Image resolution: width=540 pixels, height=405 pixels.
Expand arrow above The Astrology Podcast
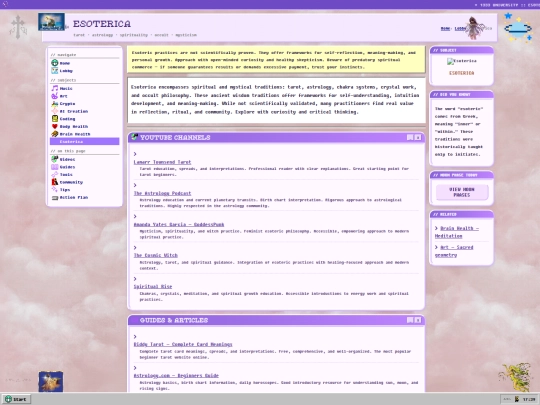(135, 185)
